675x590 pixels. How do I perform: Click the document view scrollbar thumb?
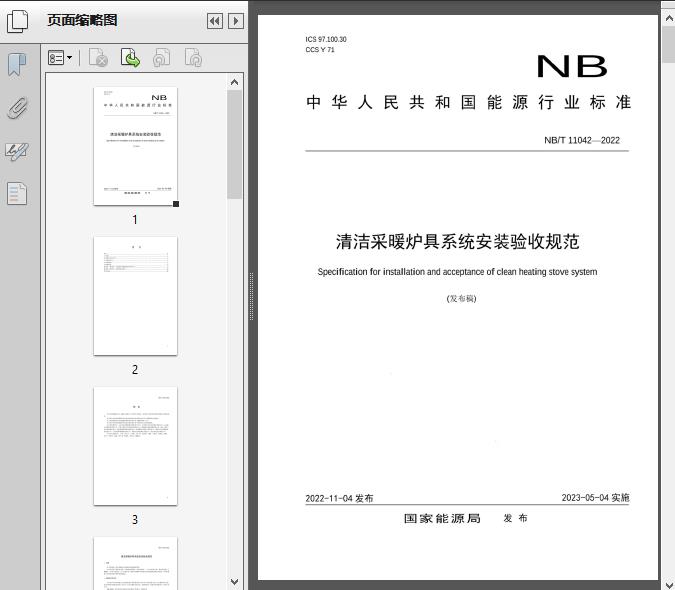click(669, 44)
